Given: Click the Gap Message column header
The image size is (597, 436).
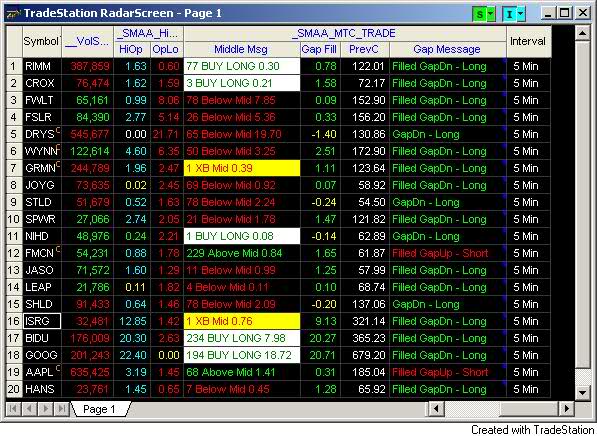Looking at the screenshot, I should [448, 50].
